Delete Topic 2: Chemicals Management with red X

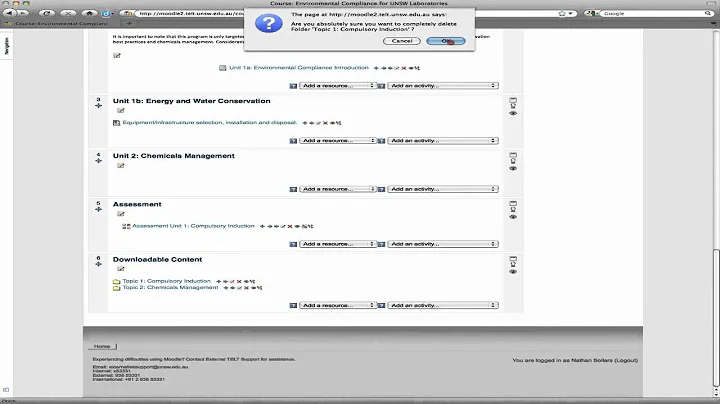click(246, 288)
